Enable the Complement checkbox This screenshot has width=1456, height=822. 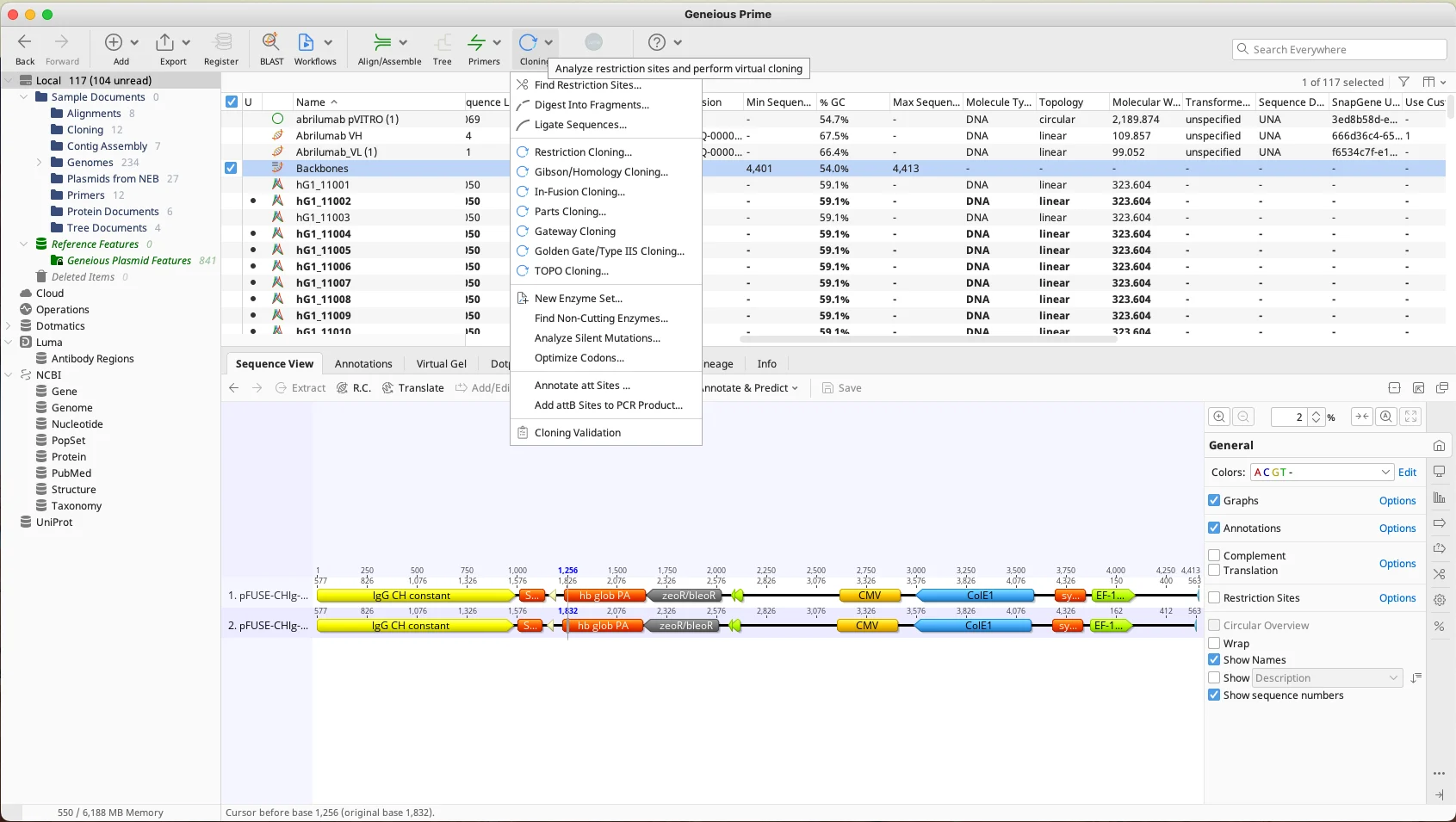click(1214, 555)
